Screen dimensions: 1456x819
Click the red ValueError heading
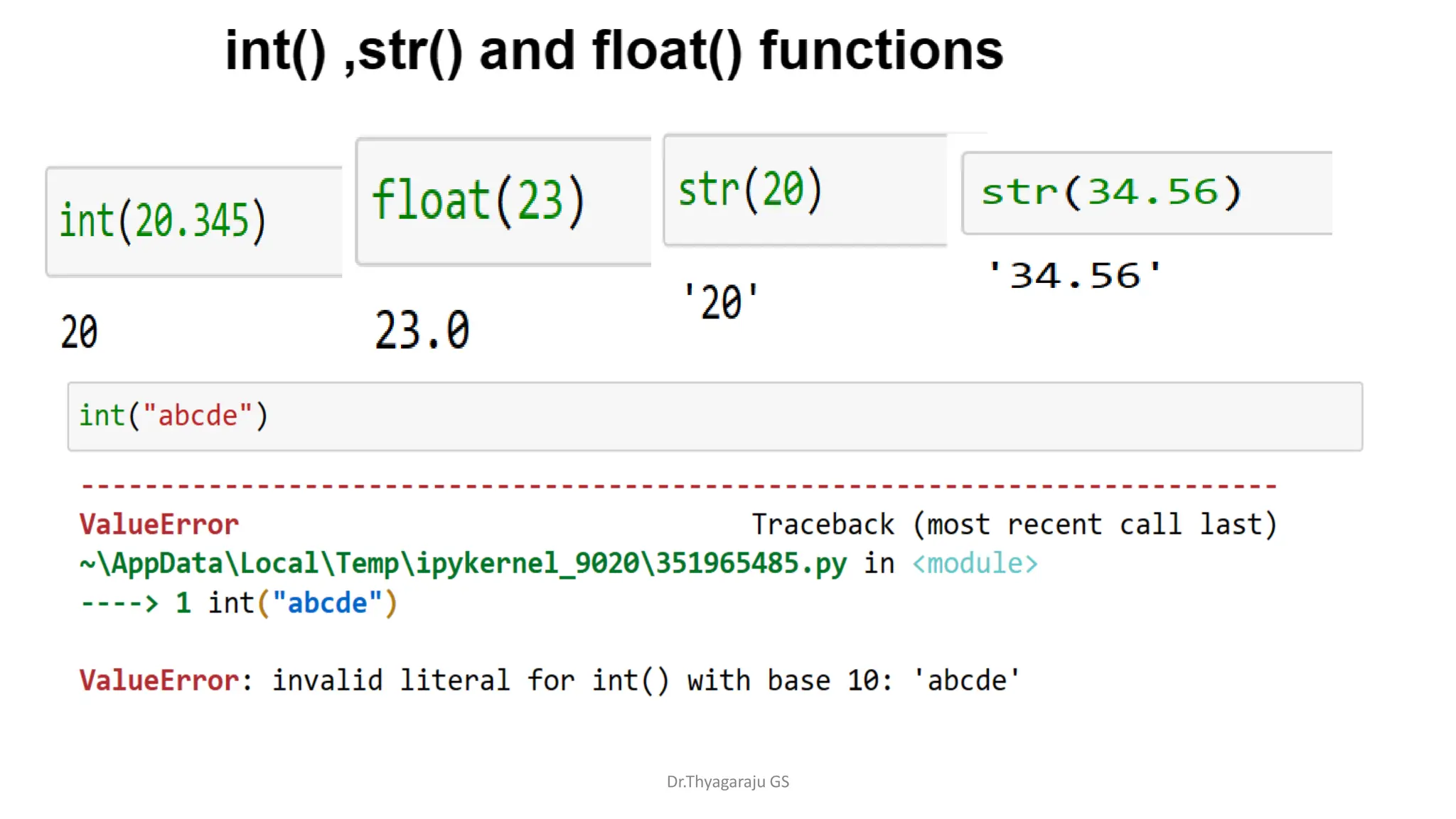159,525
